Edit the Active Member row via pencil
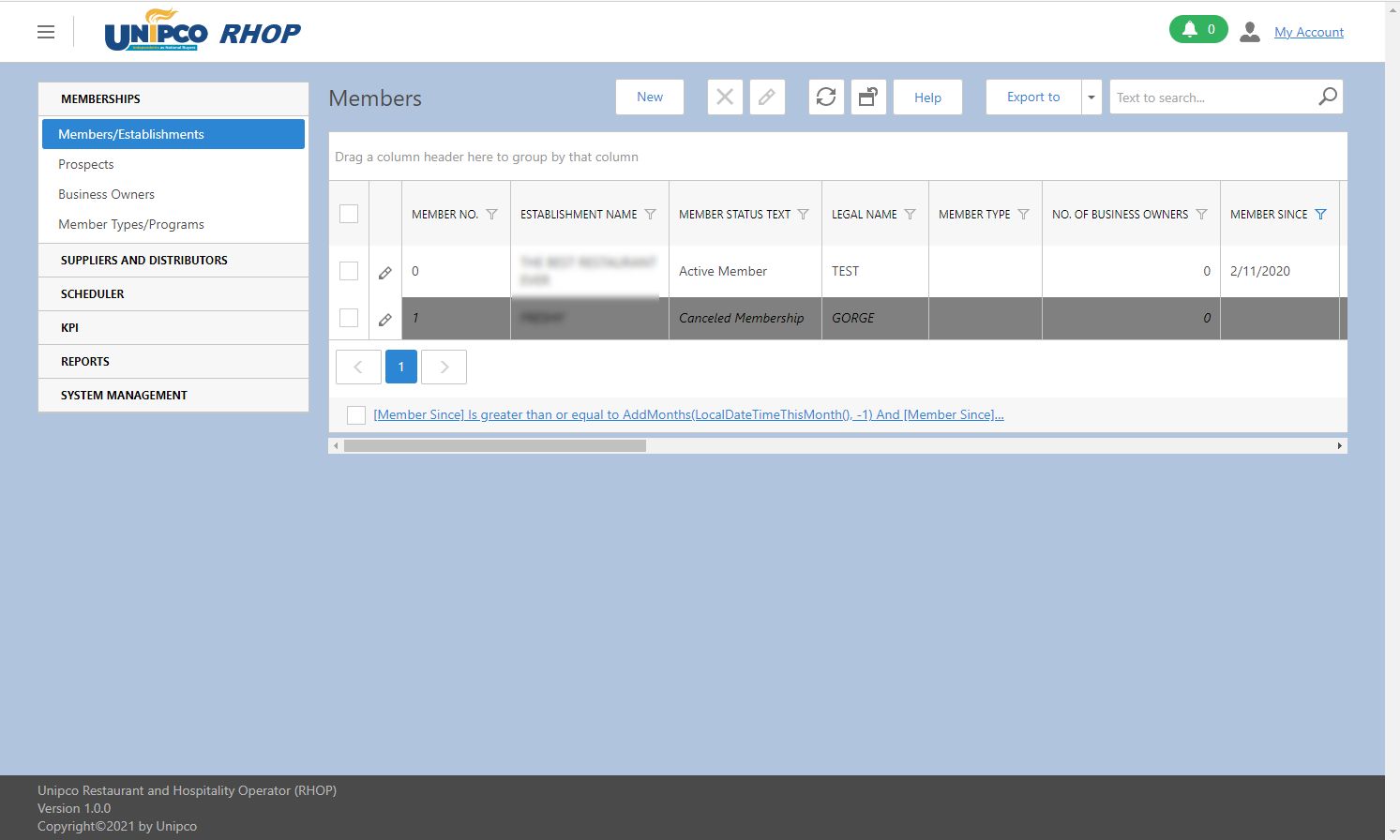 385,273
